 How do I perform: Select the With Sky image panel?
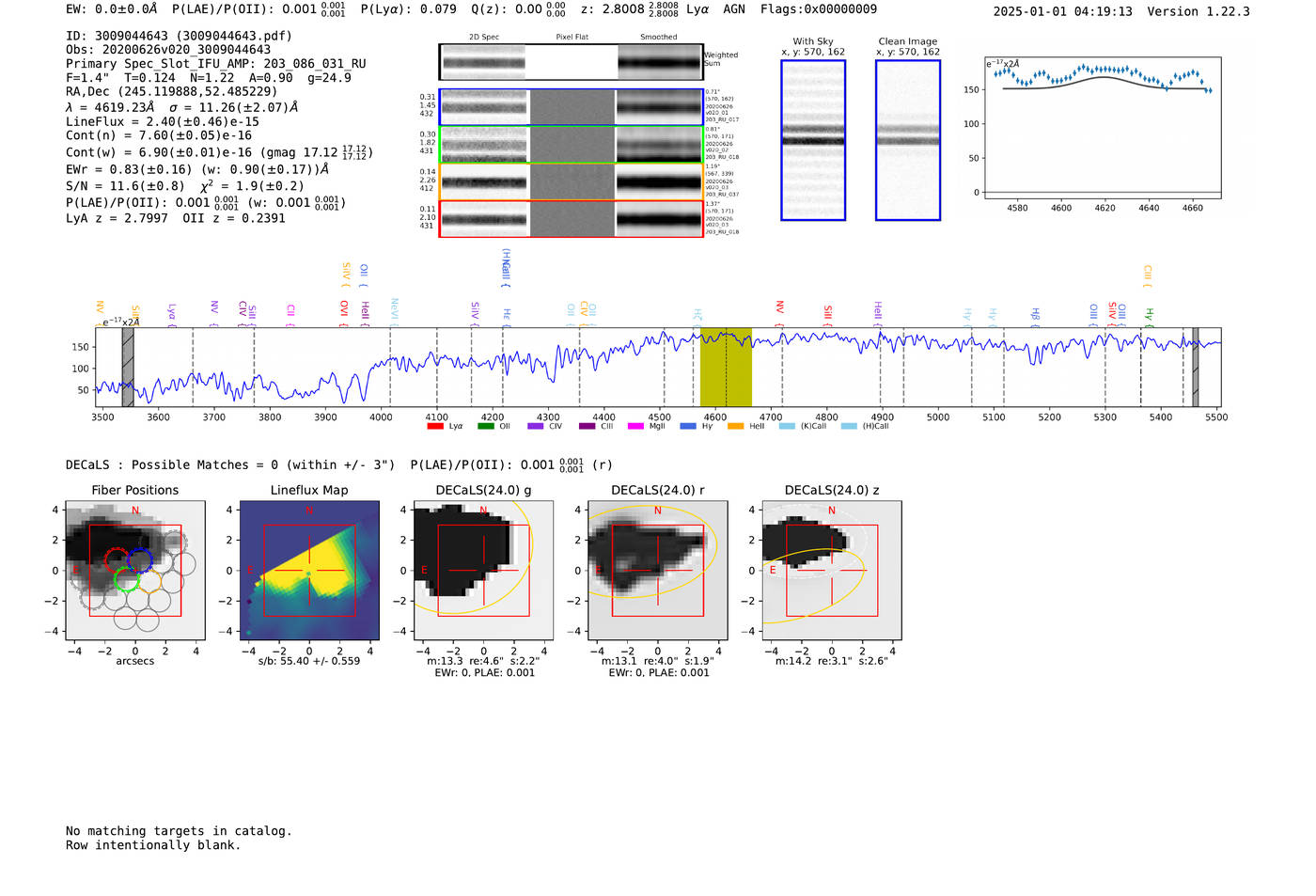pos(813,140)
